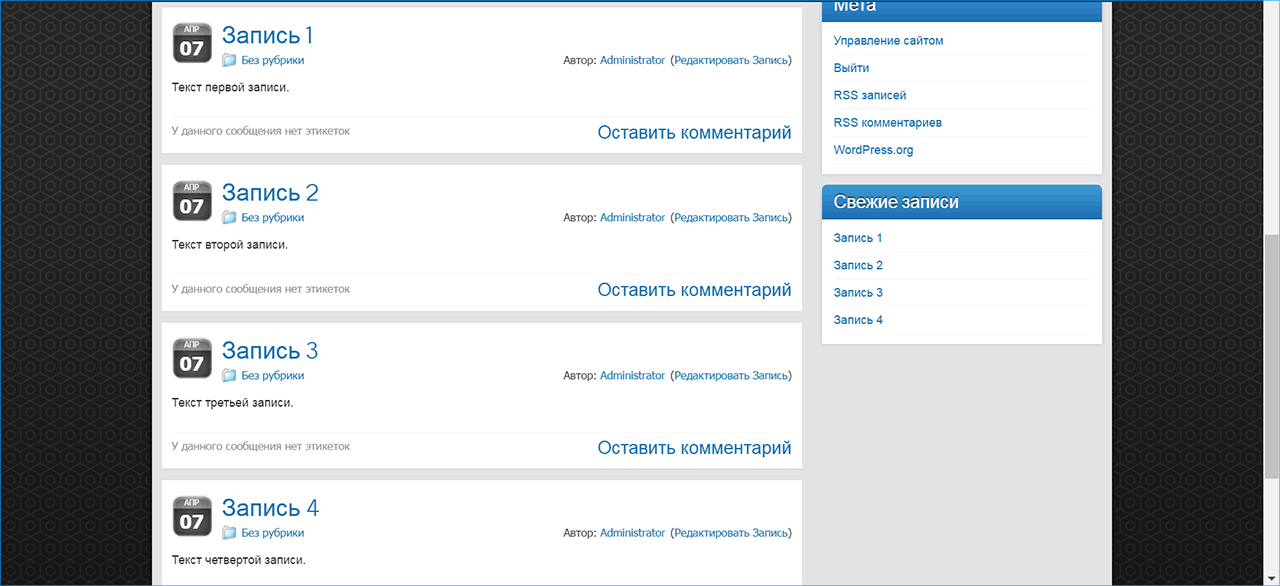
Task: Click the calendar date icon beside Запись 1
Action: 192,42
